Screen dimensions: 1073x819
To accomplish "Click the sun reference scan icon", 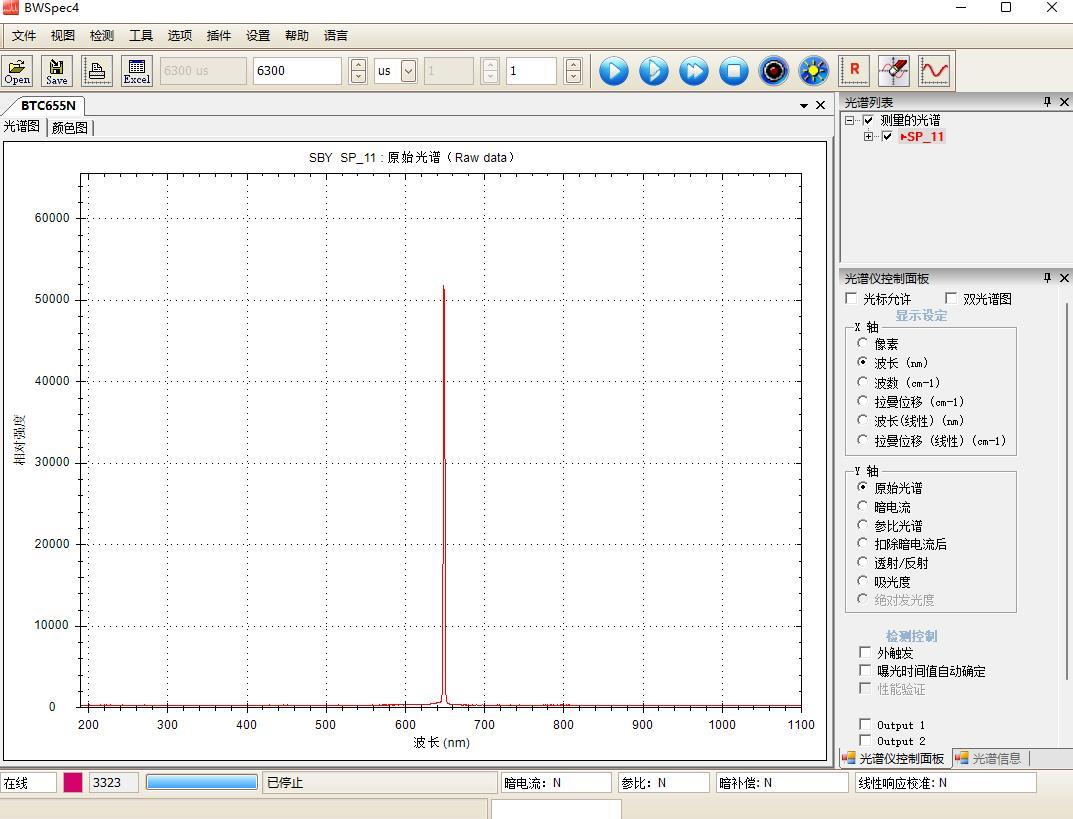I will tap(814, 71).
